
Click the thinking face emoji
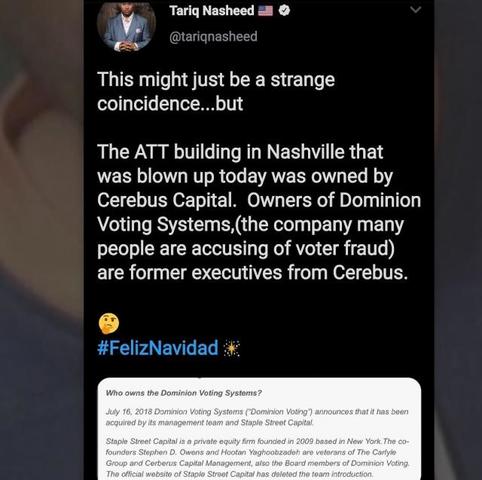(x=109, y=323)
